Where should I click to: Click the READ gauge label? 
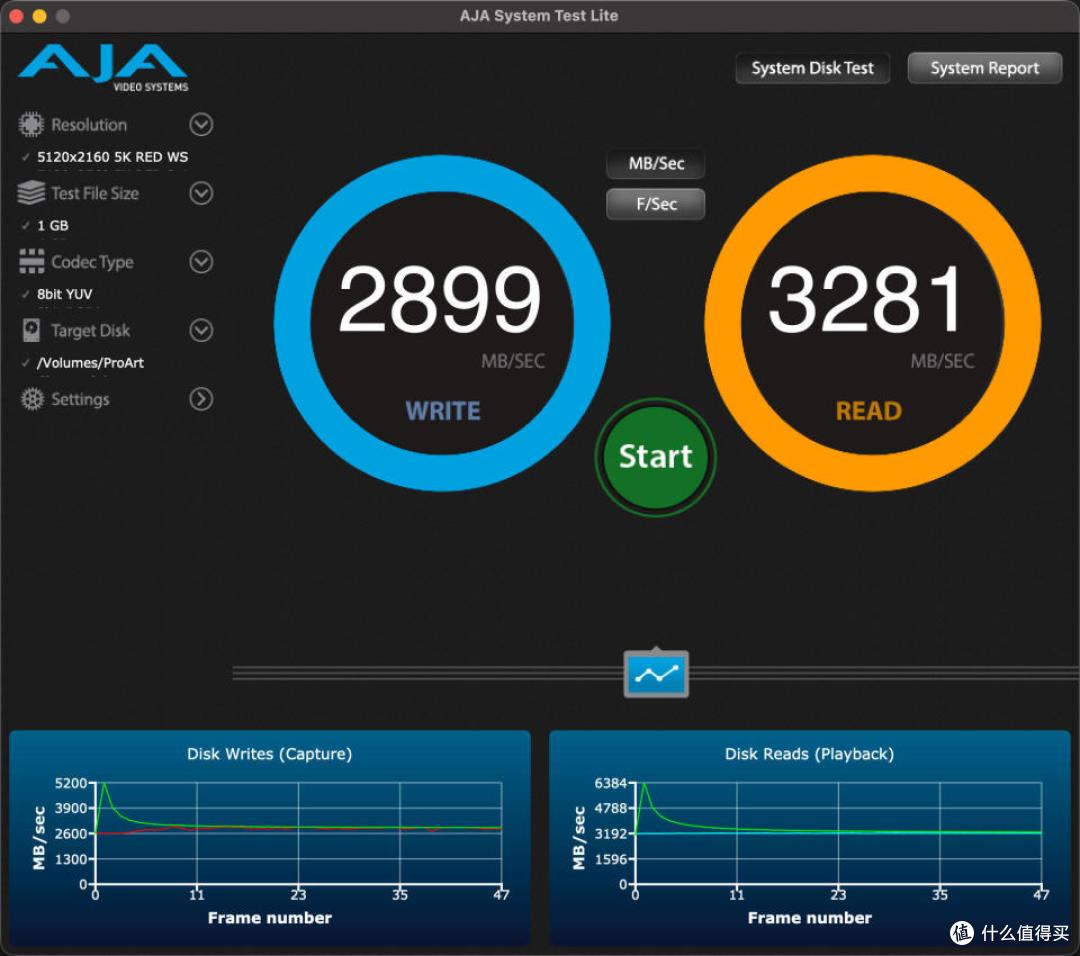[869, 411]
